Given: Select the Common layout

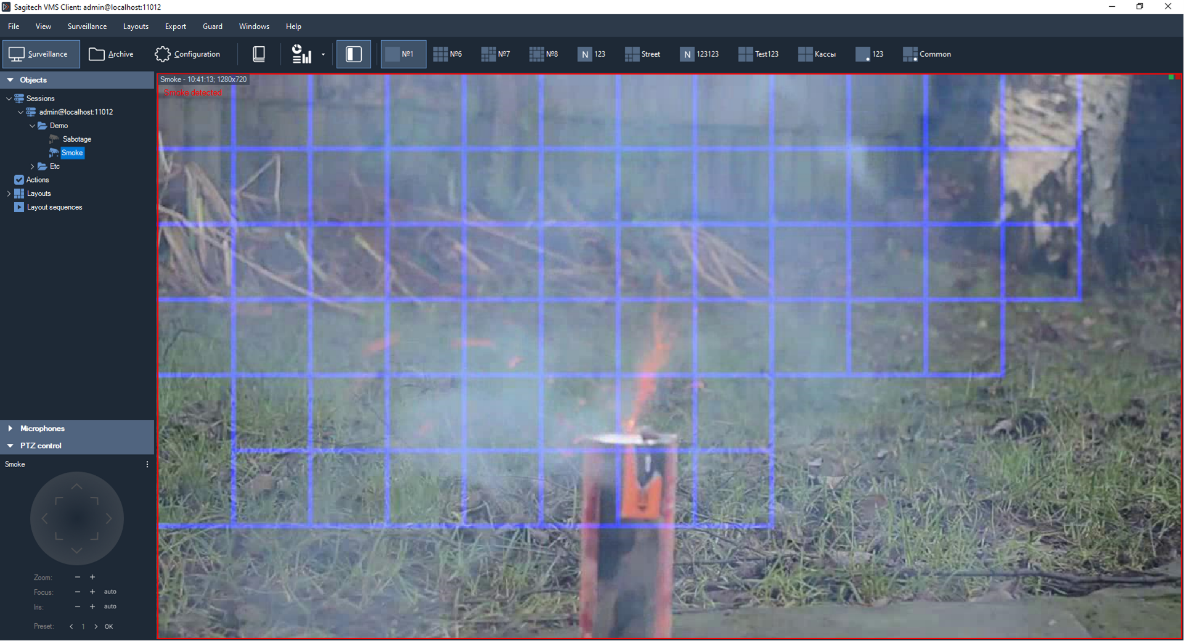Looking at the screenshot, I should click(927, 54).
